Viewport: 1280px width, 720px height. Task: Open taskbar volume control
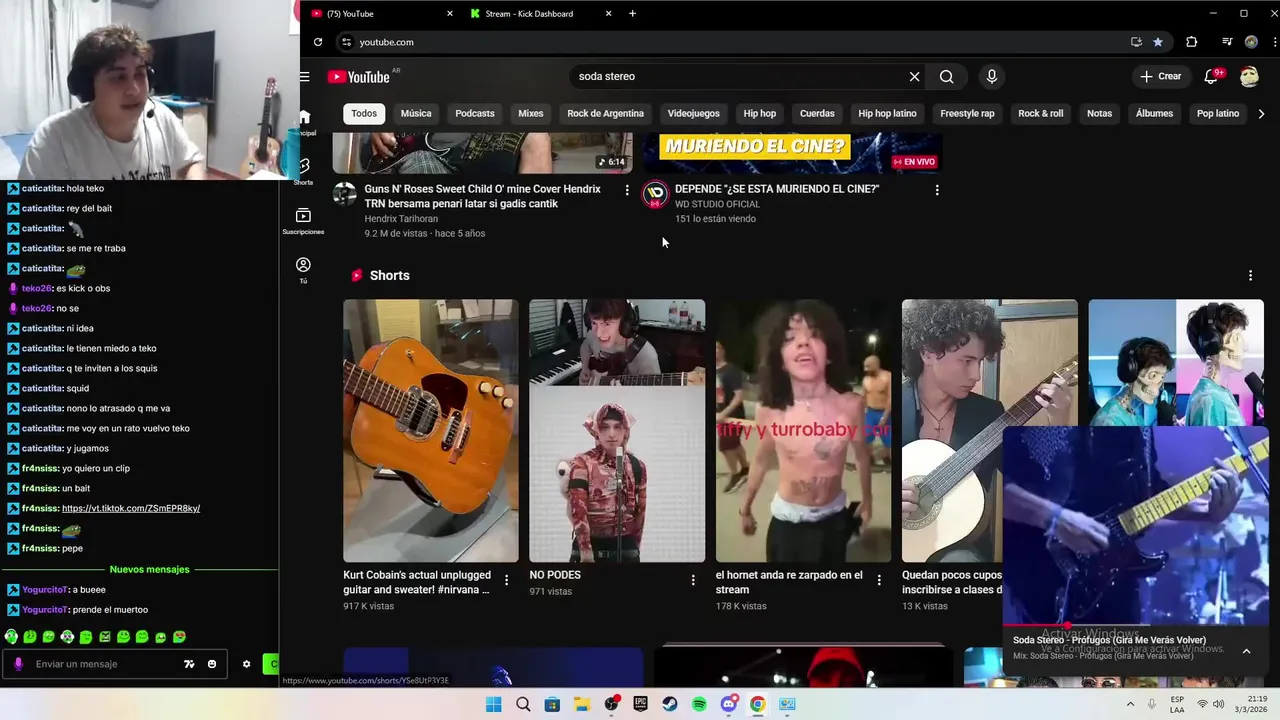coord(1220,704)
